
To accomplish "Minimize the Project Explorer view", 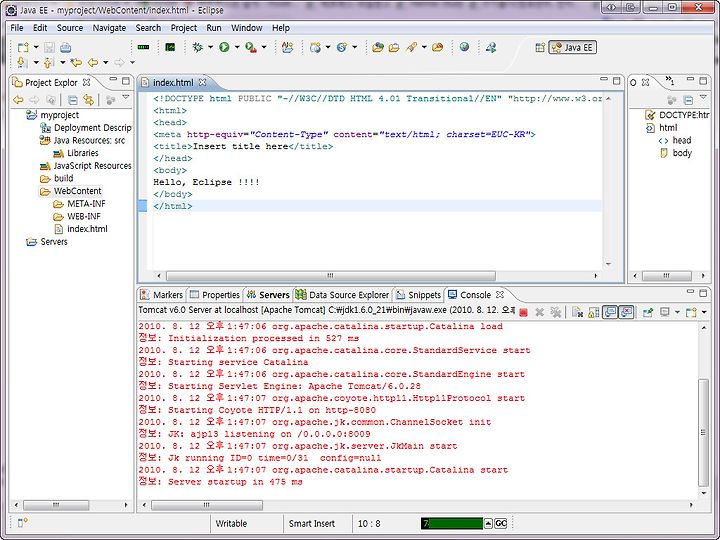I will point(113,80).
